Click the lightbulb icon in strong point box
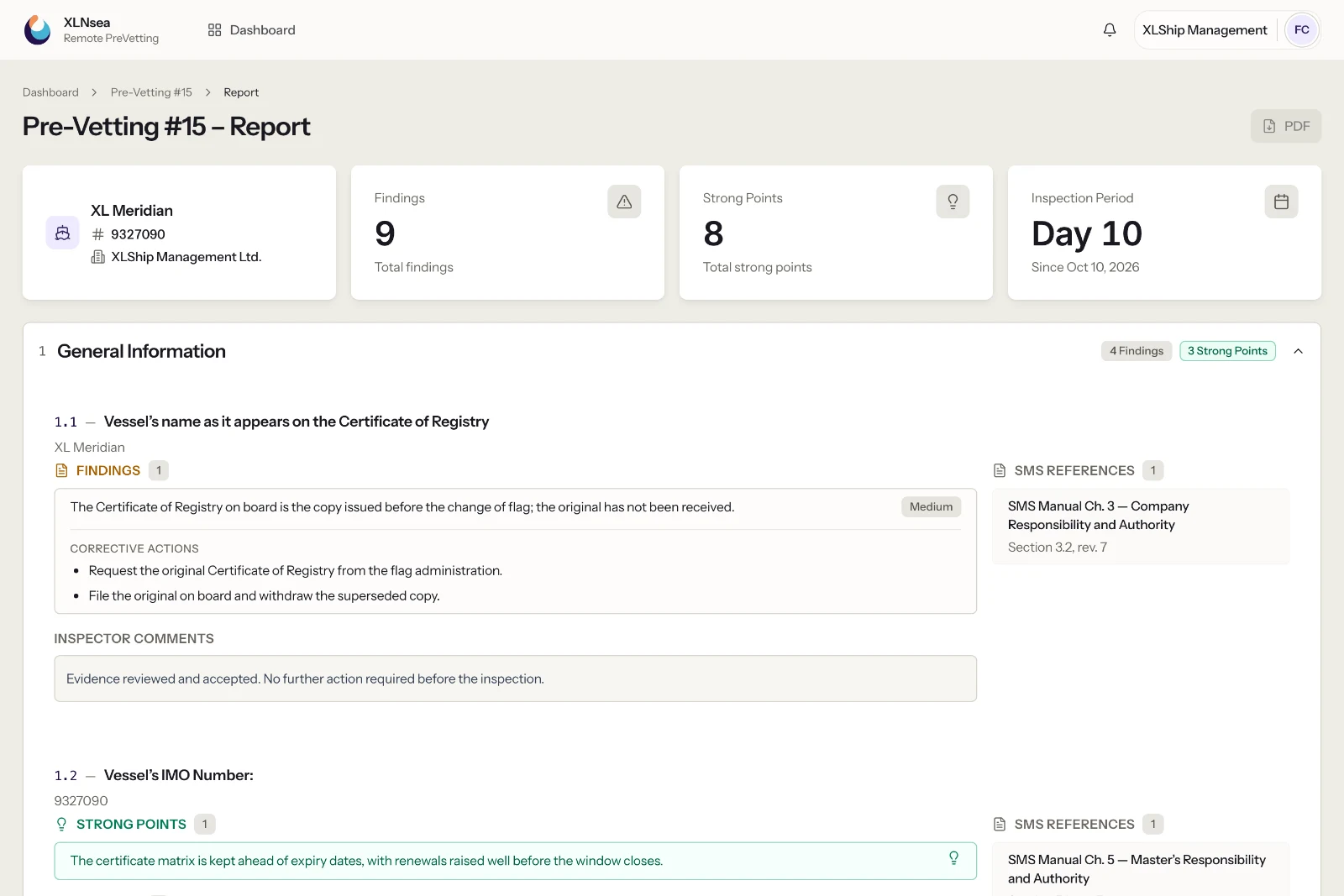1344x896 pixels. 953,857
